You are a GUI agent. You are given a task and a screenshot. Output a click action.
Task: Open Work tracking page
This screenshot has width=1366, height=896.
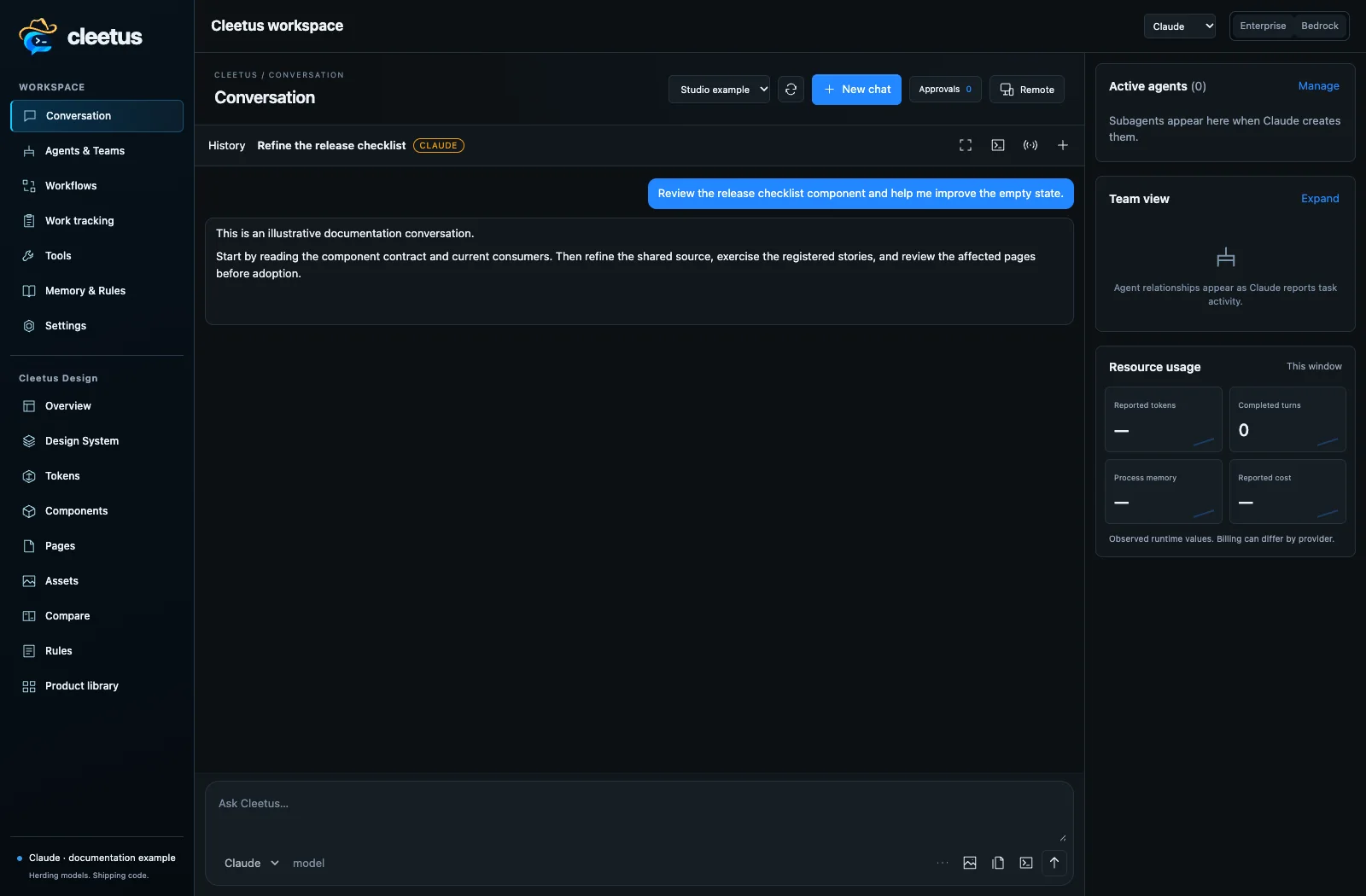click(96, 221)
